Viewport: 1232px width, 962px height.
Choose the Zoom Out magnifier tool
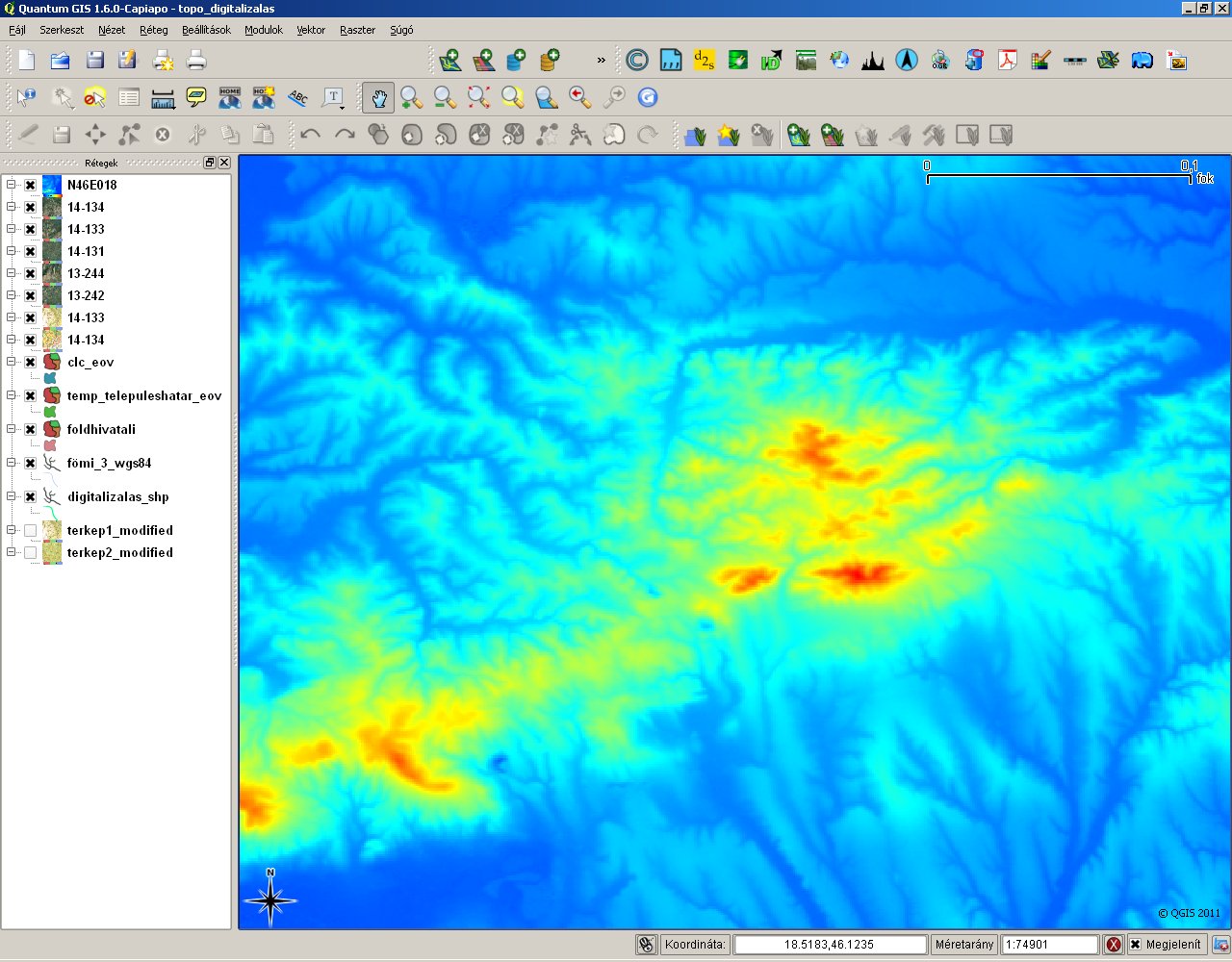click(x=445, y=97)
